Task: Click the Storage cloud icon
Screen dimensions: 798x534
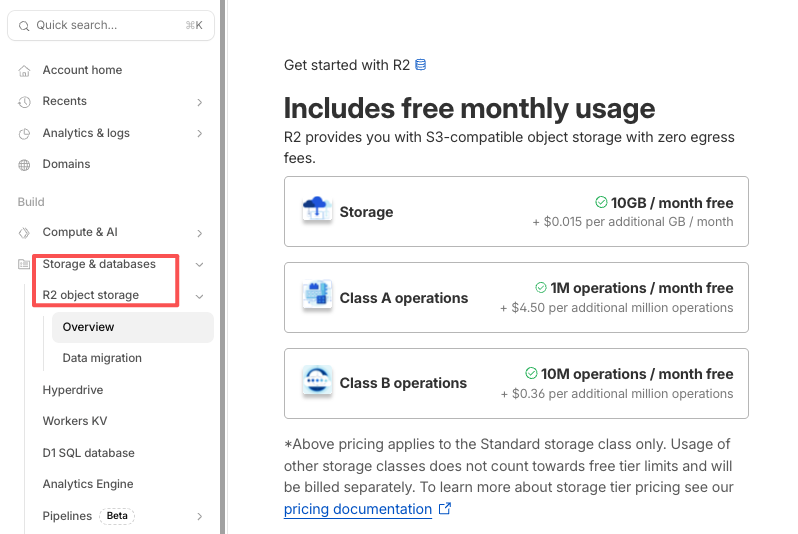Action: [317, 209]
